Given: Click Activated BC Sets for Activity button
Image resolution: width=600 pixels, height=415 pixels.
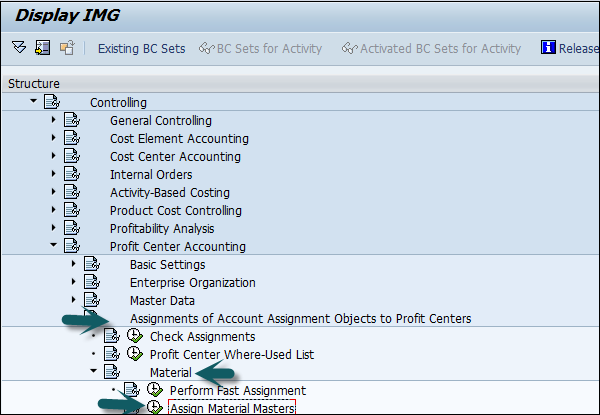Looking at the screenshot, I should [431, 48].
